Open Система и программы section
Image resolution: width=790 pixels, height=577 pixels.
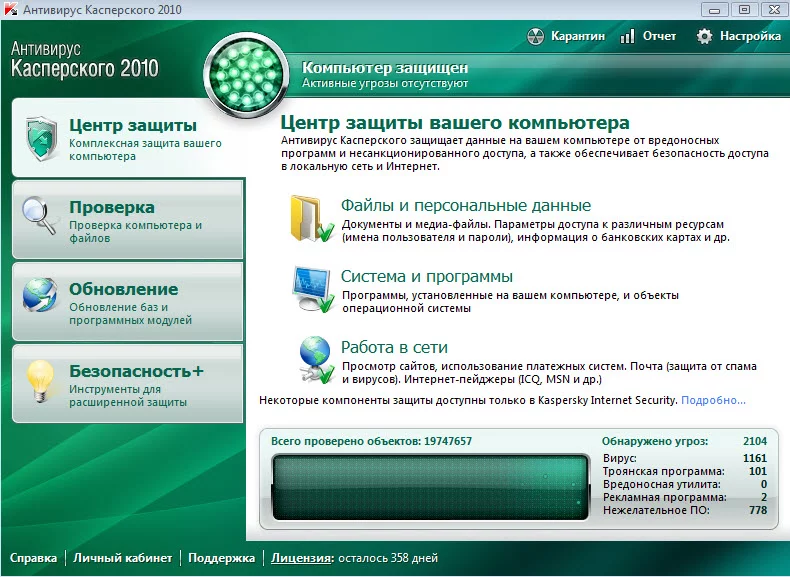(x=427, y=277)
